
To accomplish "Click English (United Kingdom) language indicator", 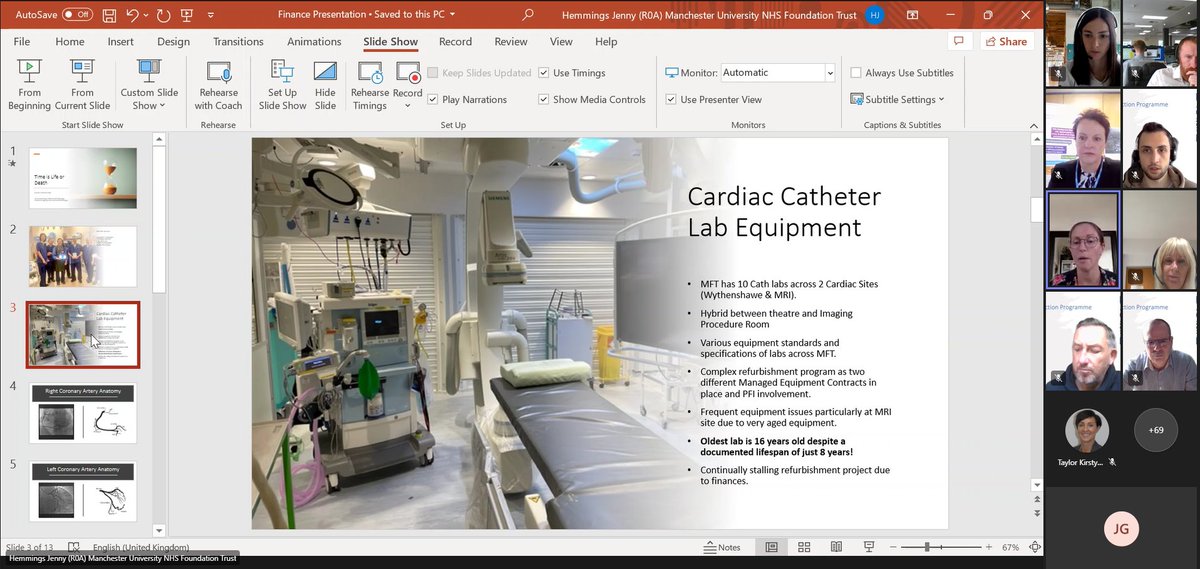I will (x=139, y=547).
